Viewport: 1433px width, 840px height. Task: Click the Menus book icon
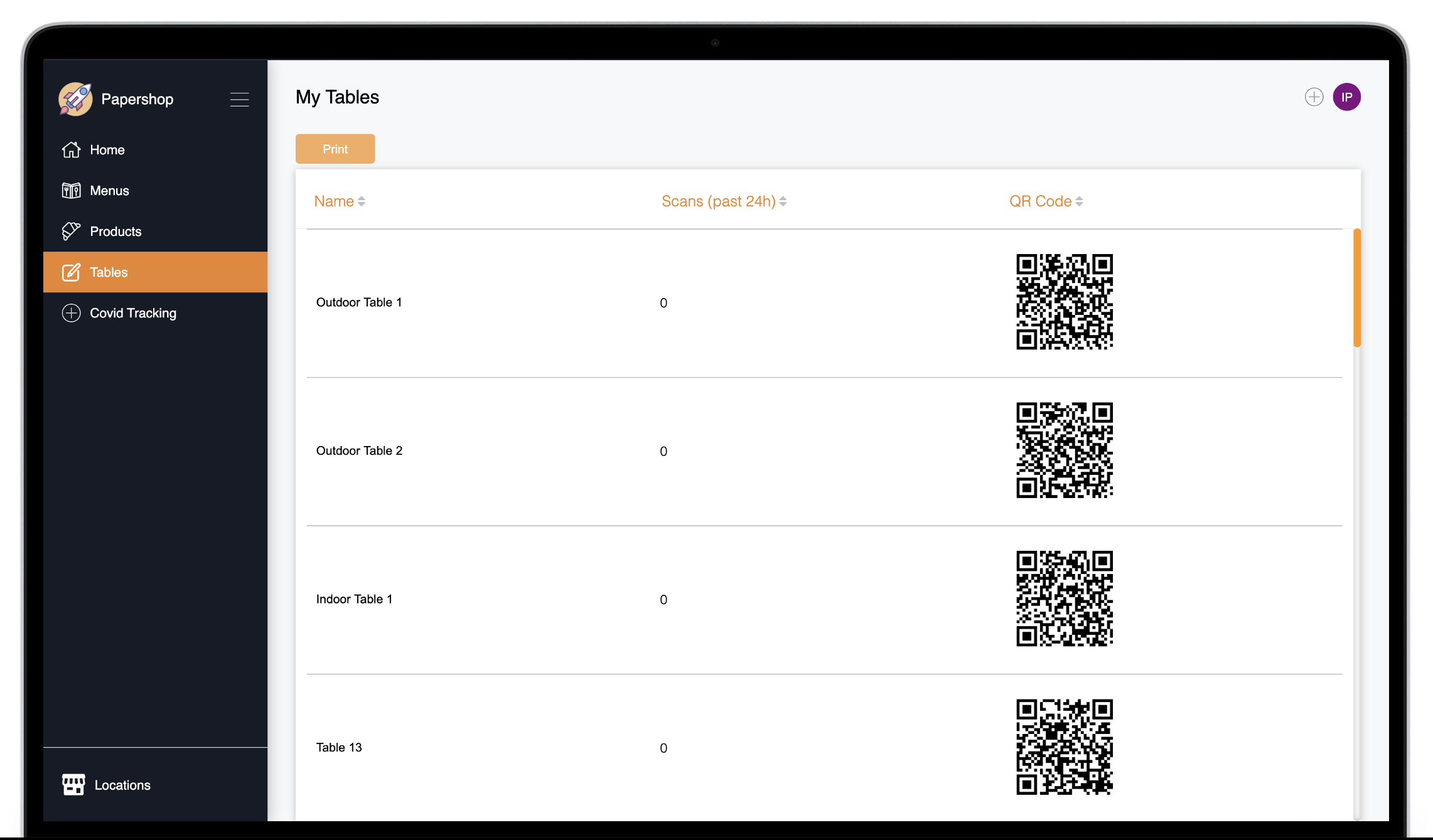(71, 191)
